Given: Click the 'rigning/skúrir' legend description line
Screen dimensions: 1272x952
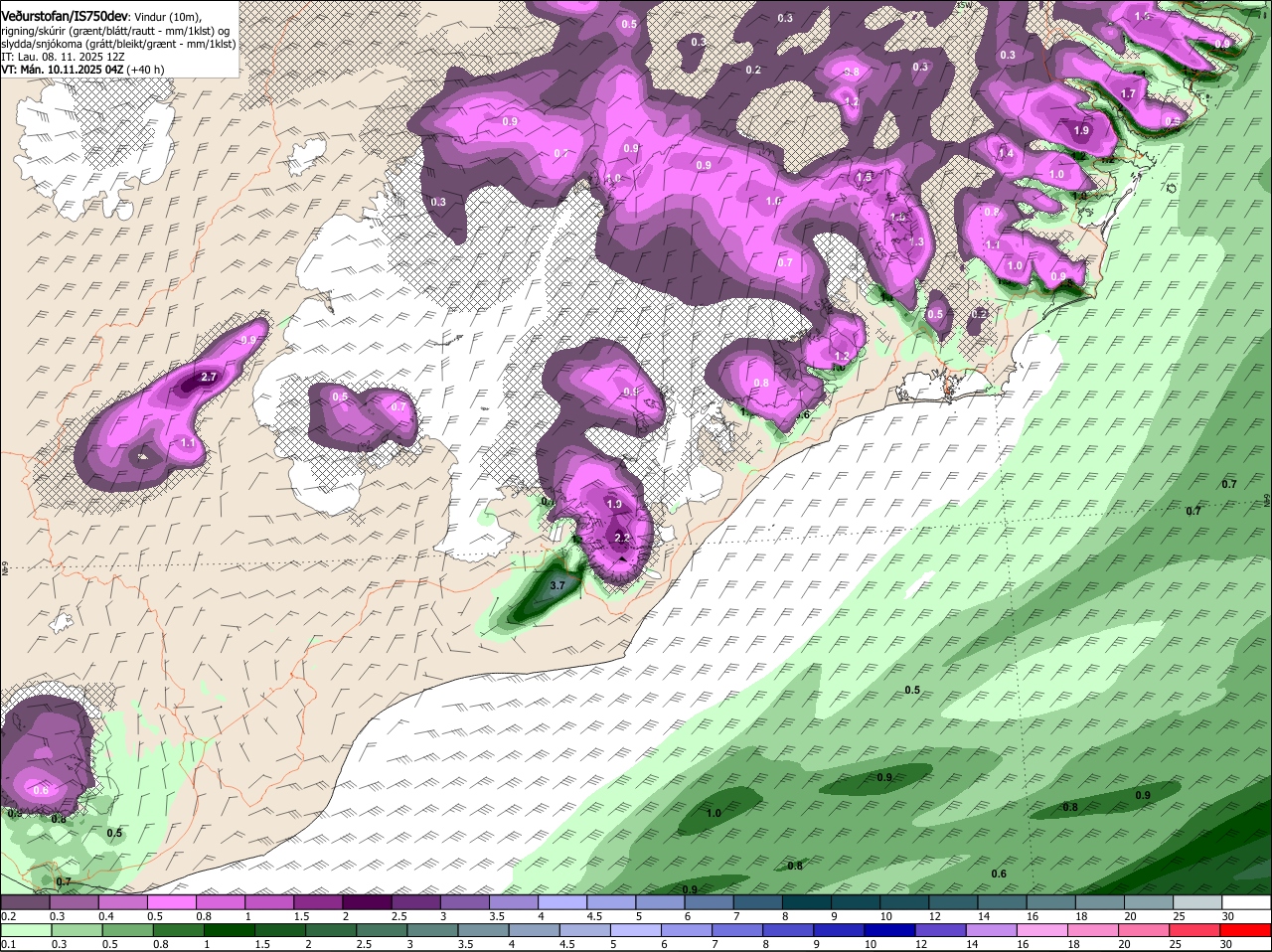Looking at the screenshot, I should (x=117, y=31).
